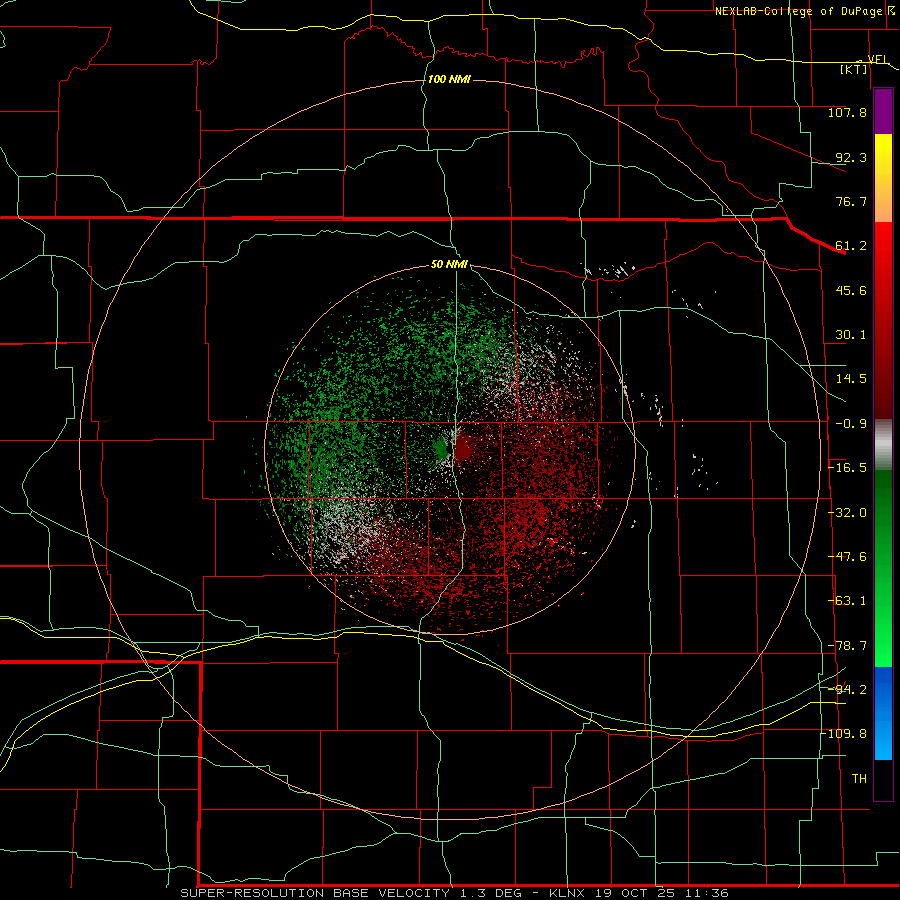Click the 30.1 velocity scale value

[851, 335]
